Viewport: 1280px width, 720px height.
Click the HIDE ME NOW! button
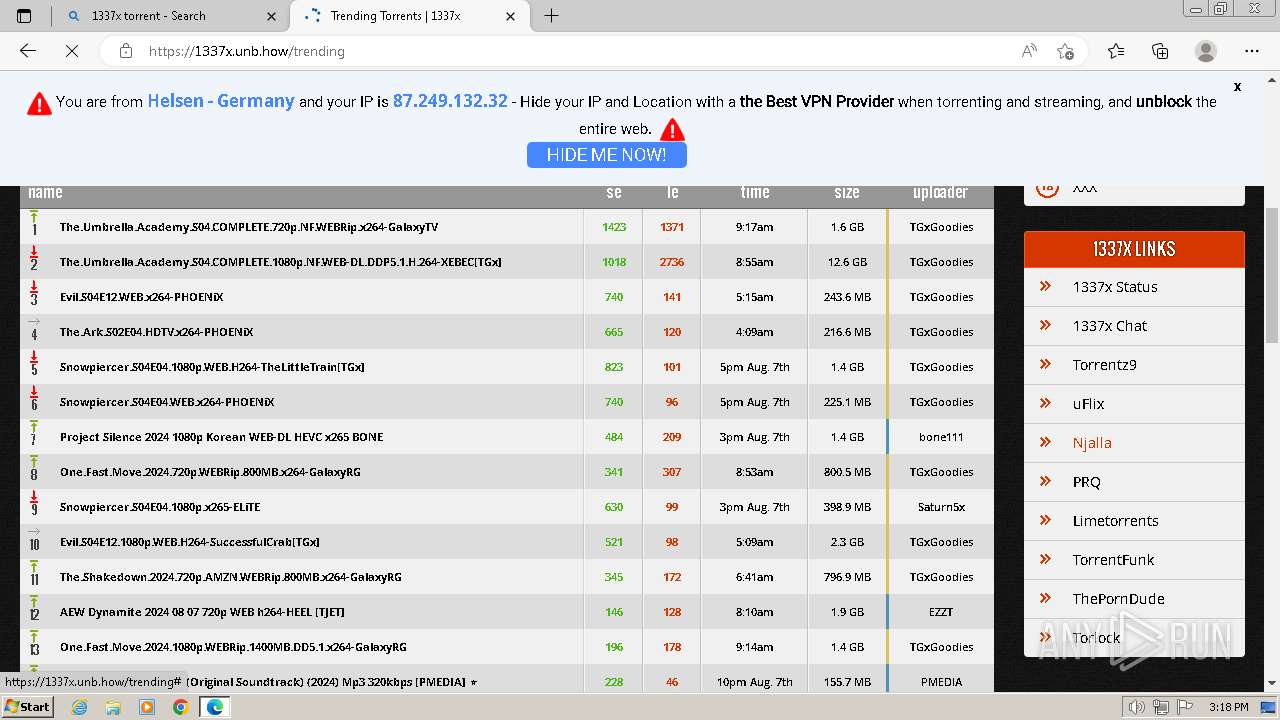pyautogui.click(x=607, y=155)
